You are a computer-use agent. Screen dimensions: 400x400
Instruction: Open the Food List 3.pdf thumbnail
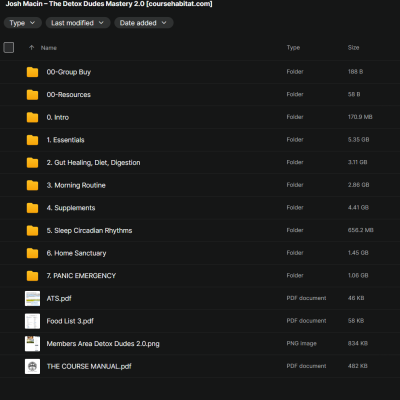[32, 321]
